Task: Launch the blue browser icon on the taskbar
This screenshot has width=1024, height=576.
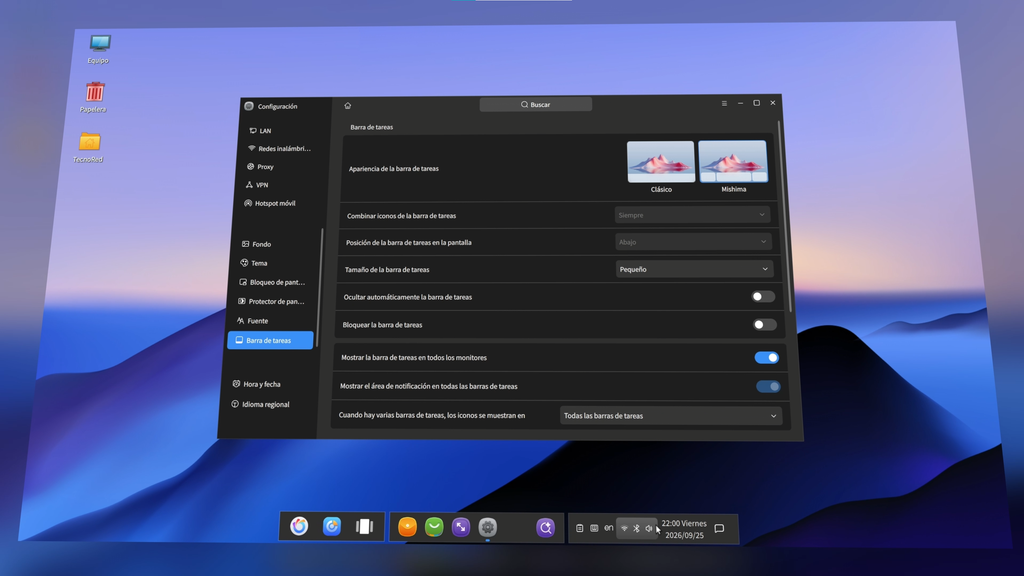Action: [x=332, y=526]
